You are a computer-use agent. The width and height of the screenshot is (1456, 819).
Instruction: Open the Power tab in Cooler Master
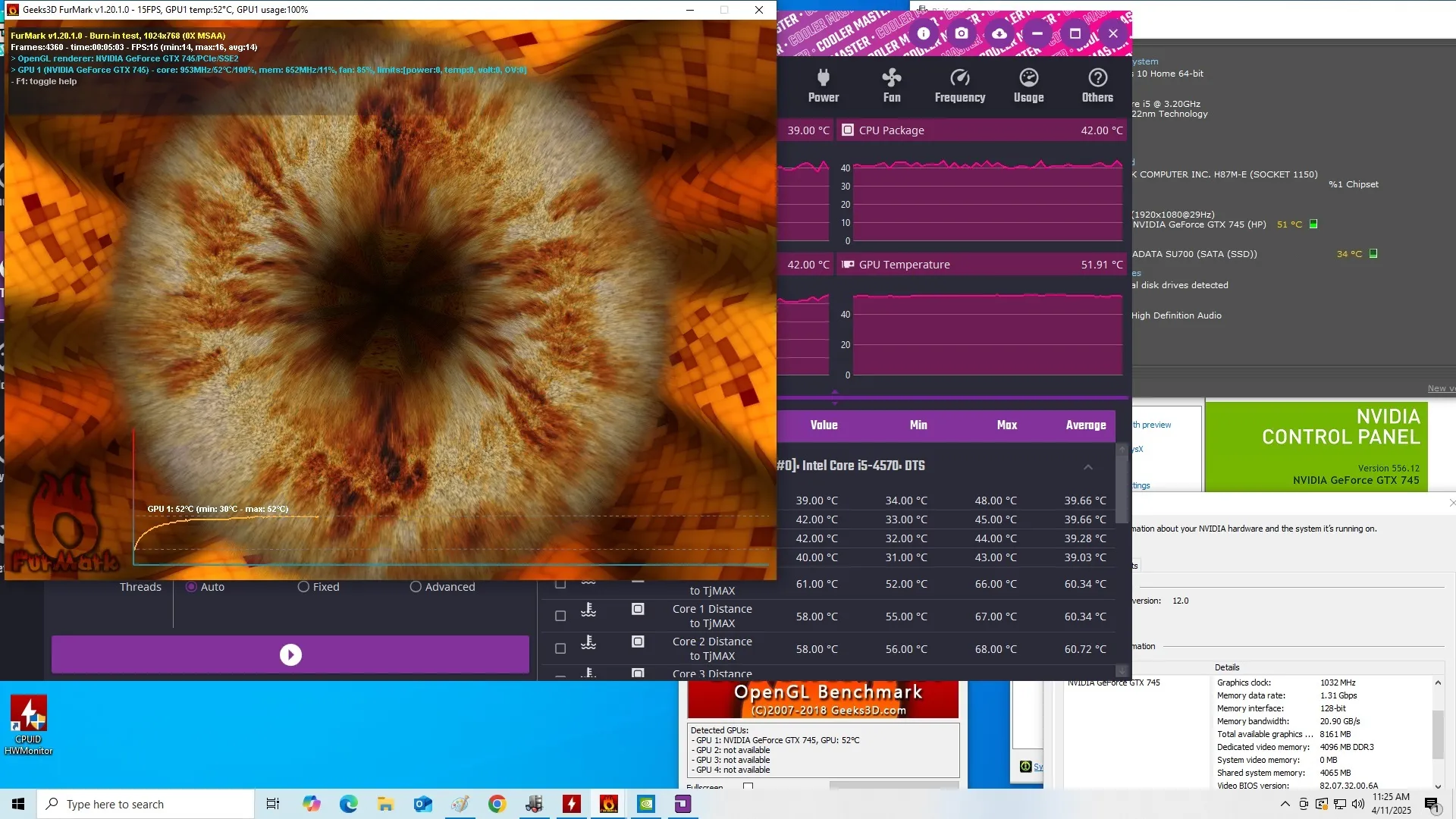(x=824, y=86)
